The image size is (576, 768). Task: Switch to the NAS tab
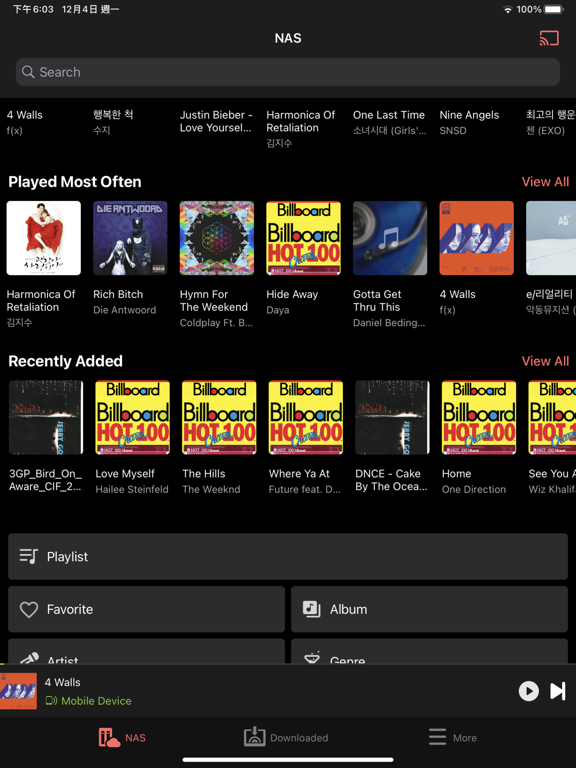(x=122, y=738)
